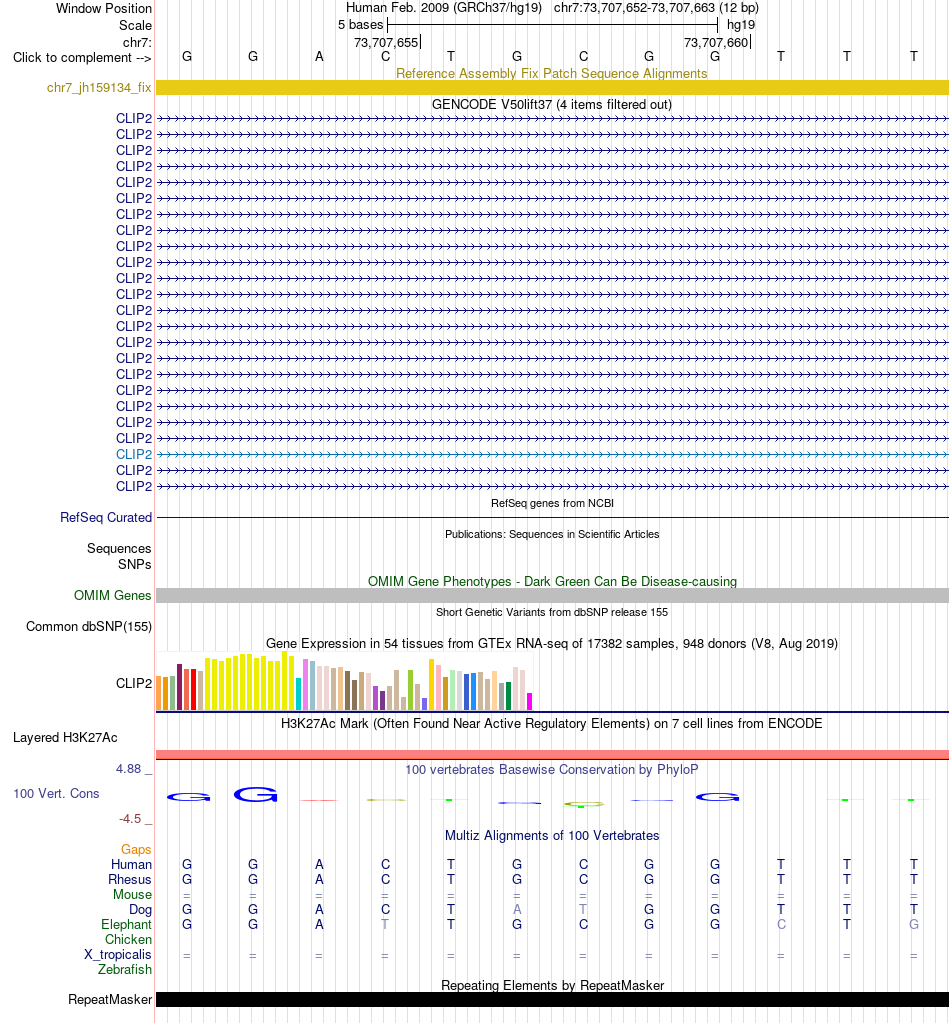Click the Sequences track label
950x1023 pixels.
coord(119,548)
